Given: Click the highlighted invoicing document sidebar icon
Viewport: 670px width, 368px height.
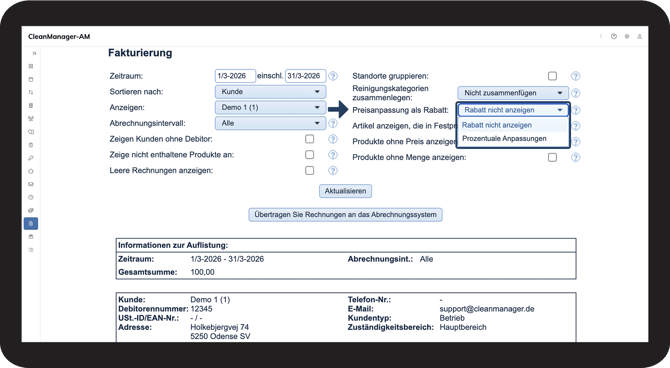Looking at the screenshot, I should coord(31,224).
